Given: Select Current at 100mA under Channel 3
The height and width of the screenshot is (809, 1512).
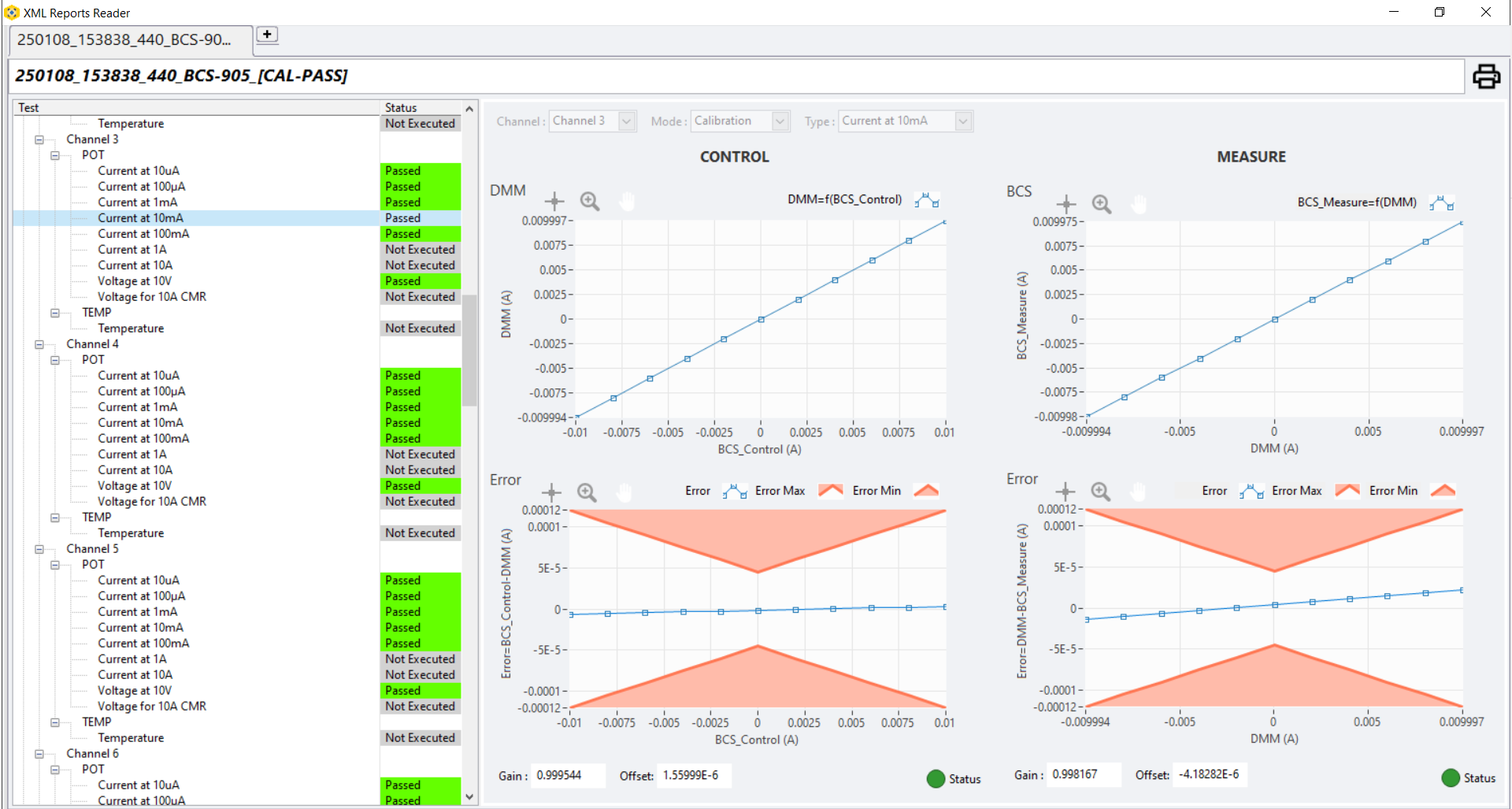Looking at the screenshot, I should [x=143, y=234].
